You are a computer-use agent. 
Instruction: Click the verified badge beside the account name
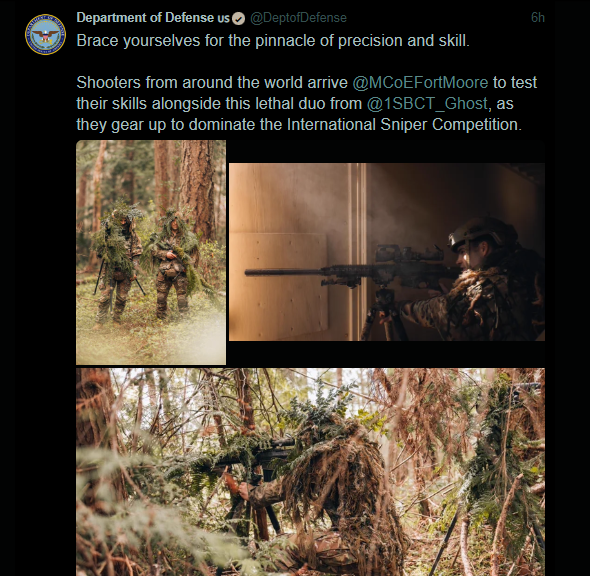coord(238,18)
